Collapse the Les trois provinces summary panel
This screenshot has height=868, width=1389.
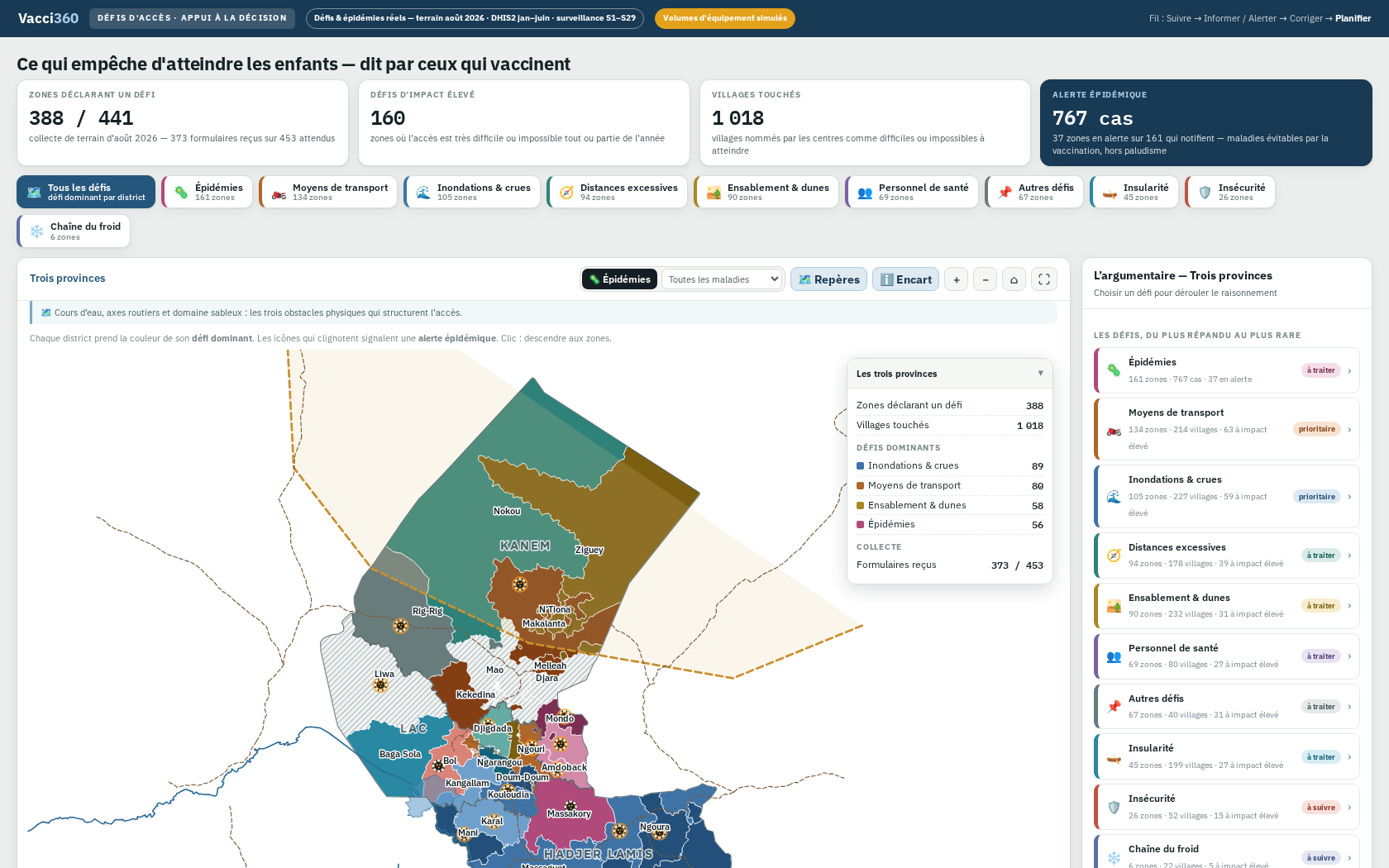[x=1040, y=374]
